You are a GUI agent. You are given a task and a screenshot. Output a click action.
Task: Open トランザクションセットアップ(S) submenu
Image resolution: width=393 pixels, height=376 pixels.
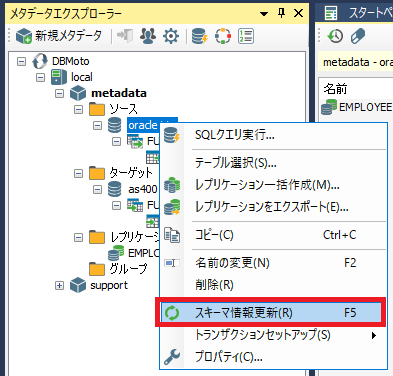click(x=273, y=335)
